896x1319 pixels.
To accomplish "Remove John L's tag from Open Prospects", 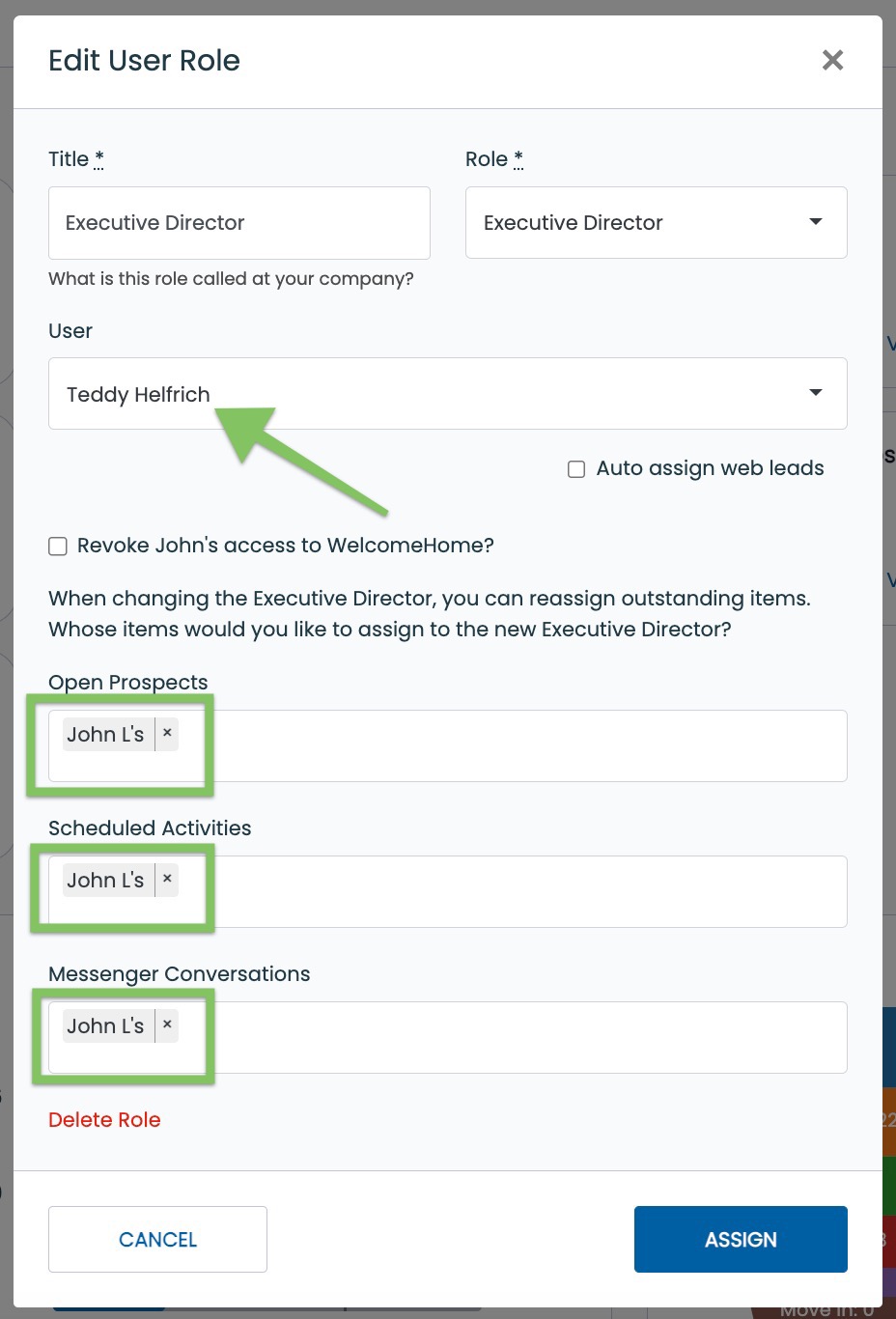I will (167, 734).
